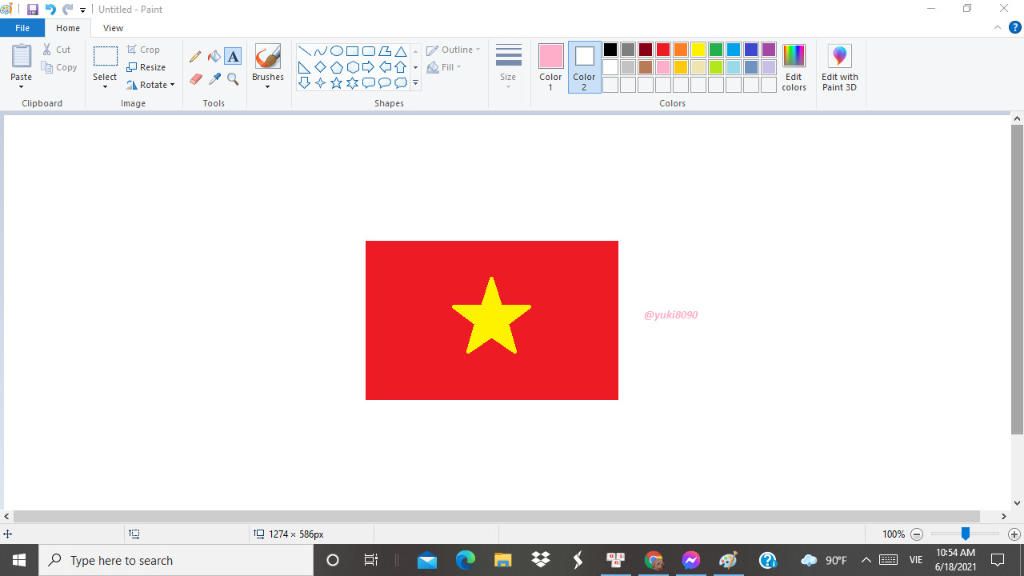Switch to the Home tab

click(68, 28)
